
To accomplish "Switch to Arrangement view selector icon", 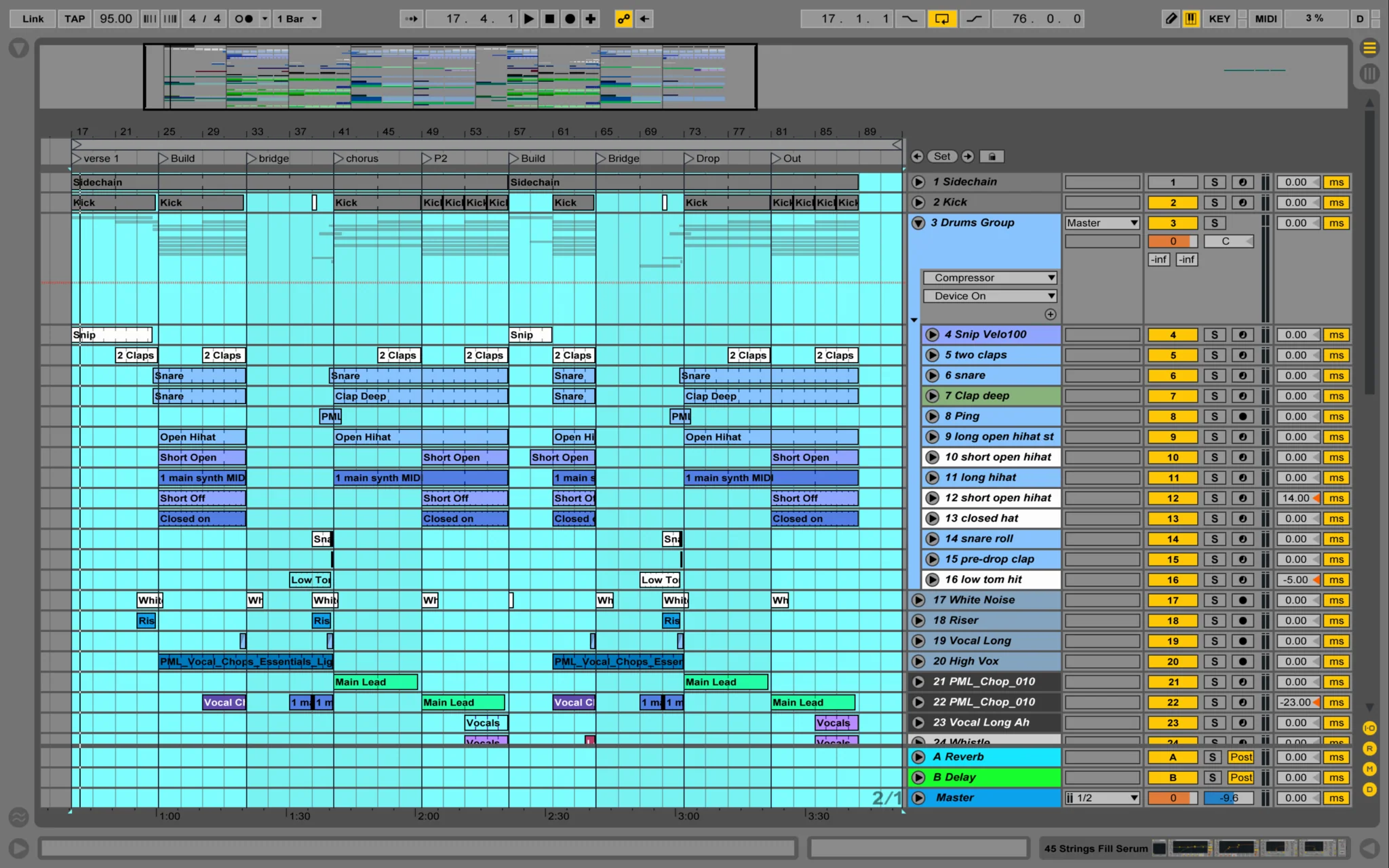I will (1369, 48).
